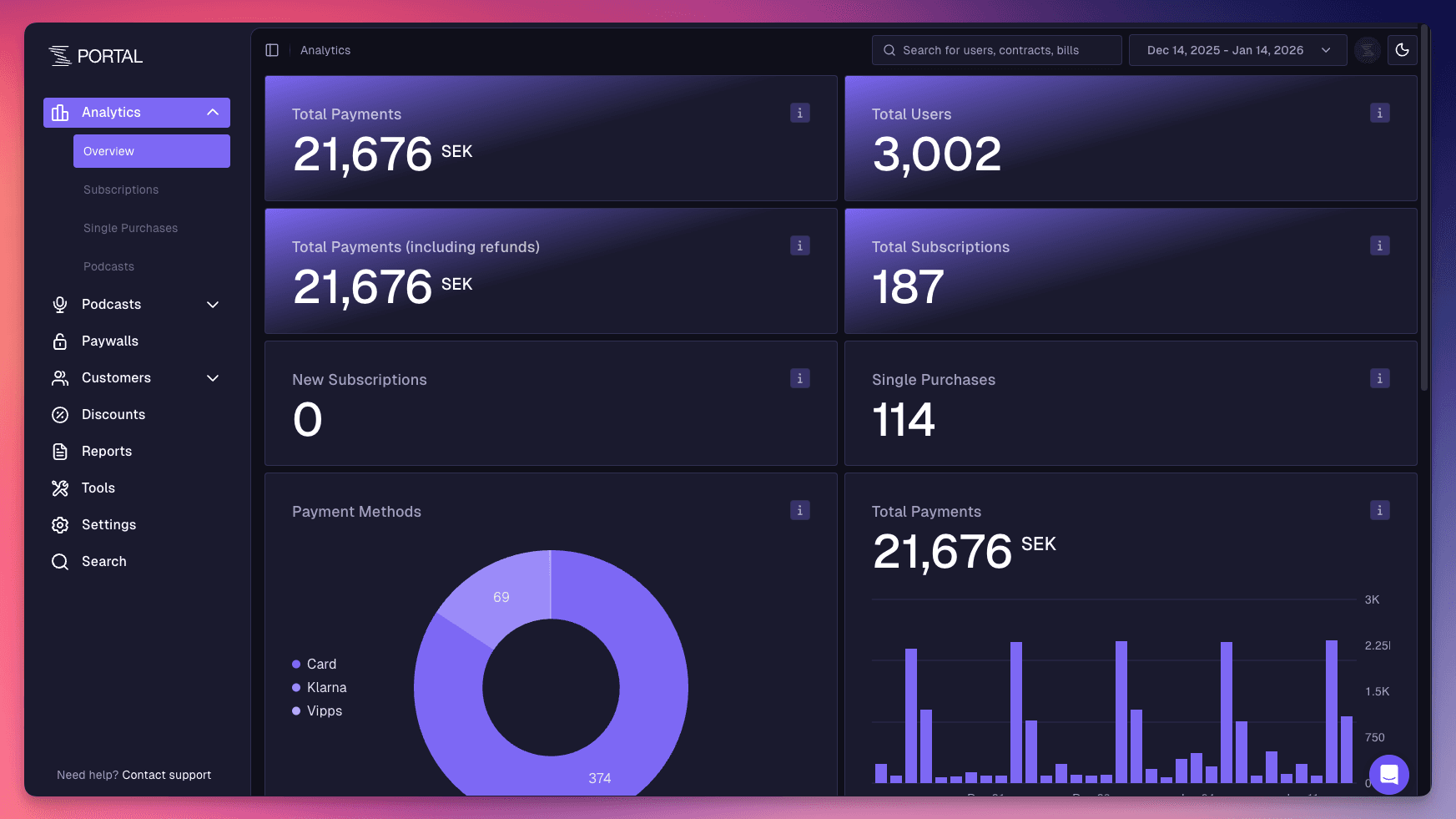Toggle the sidebar panel icon
The image size is (1456, 819).
coord(272,50)
